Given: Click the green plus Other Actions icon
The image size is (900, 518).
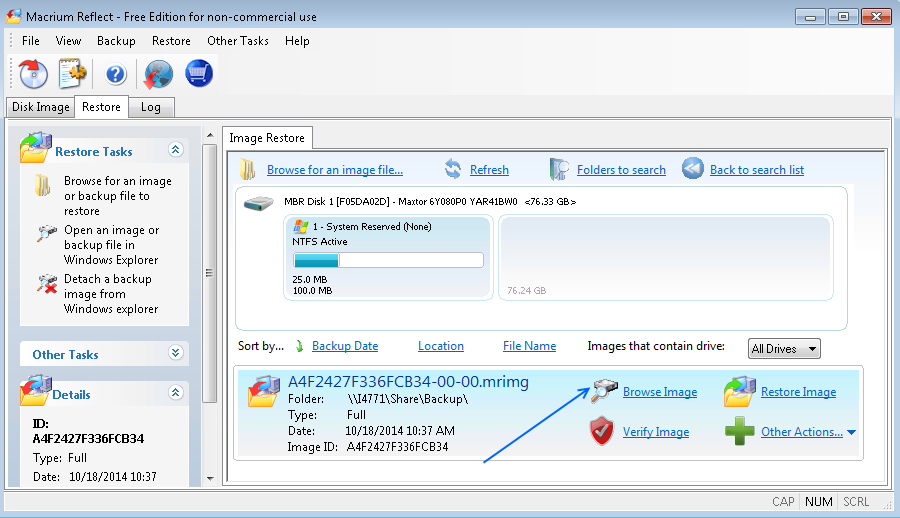Looking at the screenshot, I should click(x=739, y=431).
